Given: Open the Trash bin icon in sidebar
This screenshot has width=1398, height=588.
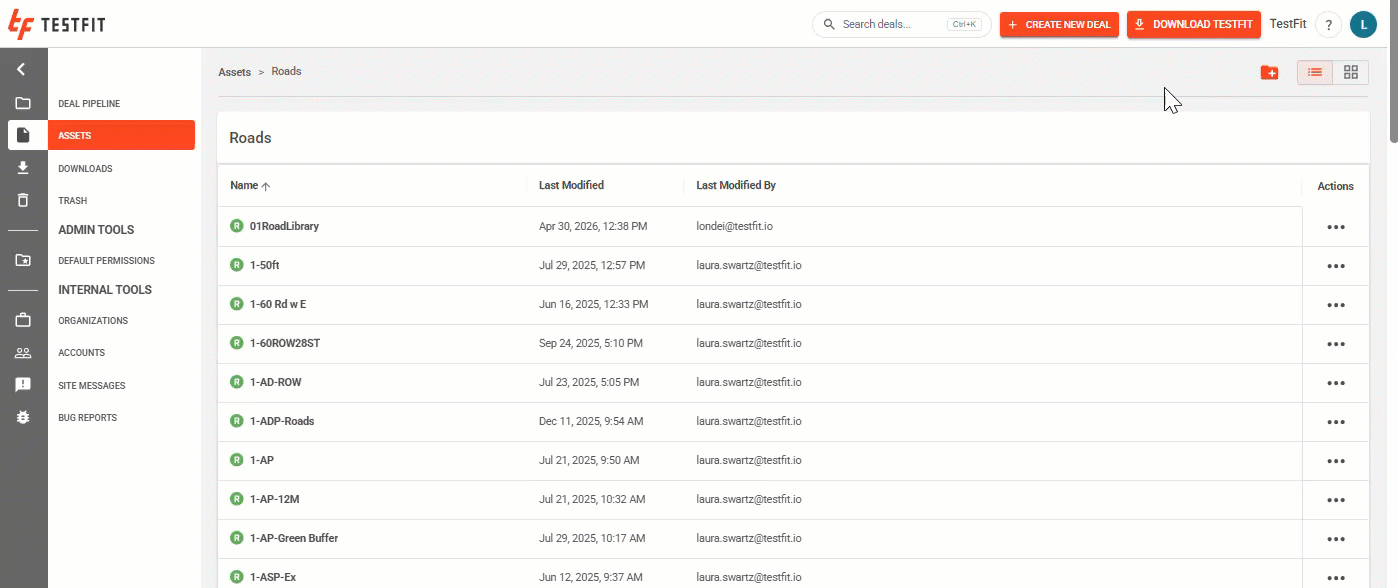Looking at the screenshot, I should (23, 200).
